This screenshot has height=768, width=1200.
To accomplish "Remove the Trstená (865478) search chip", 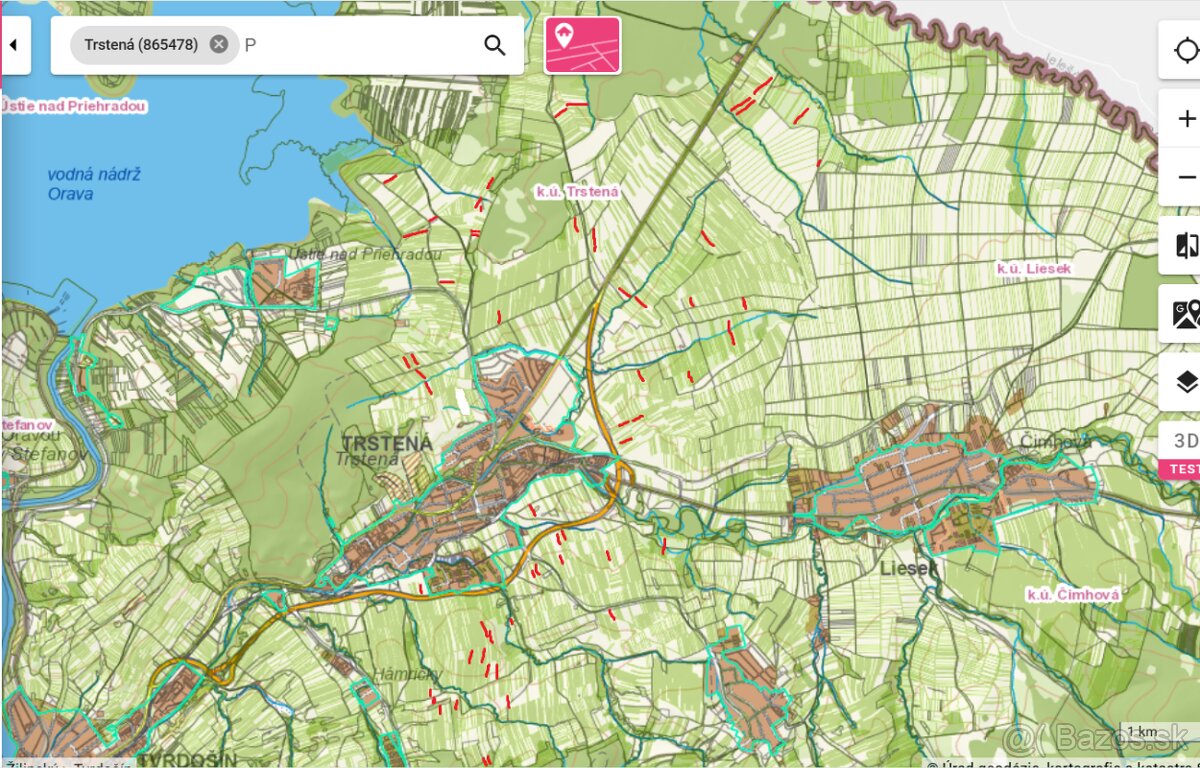I will pos(219,45).
